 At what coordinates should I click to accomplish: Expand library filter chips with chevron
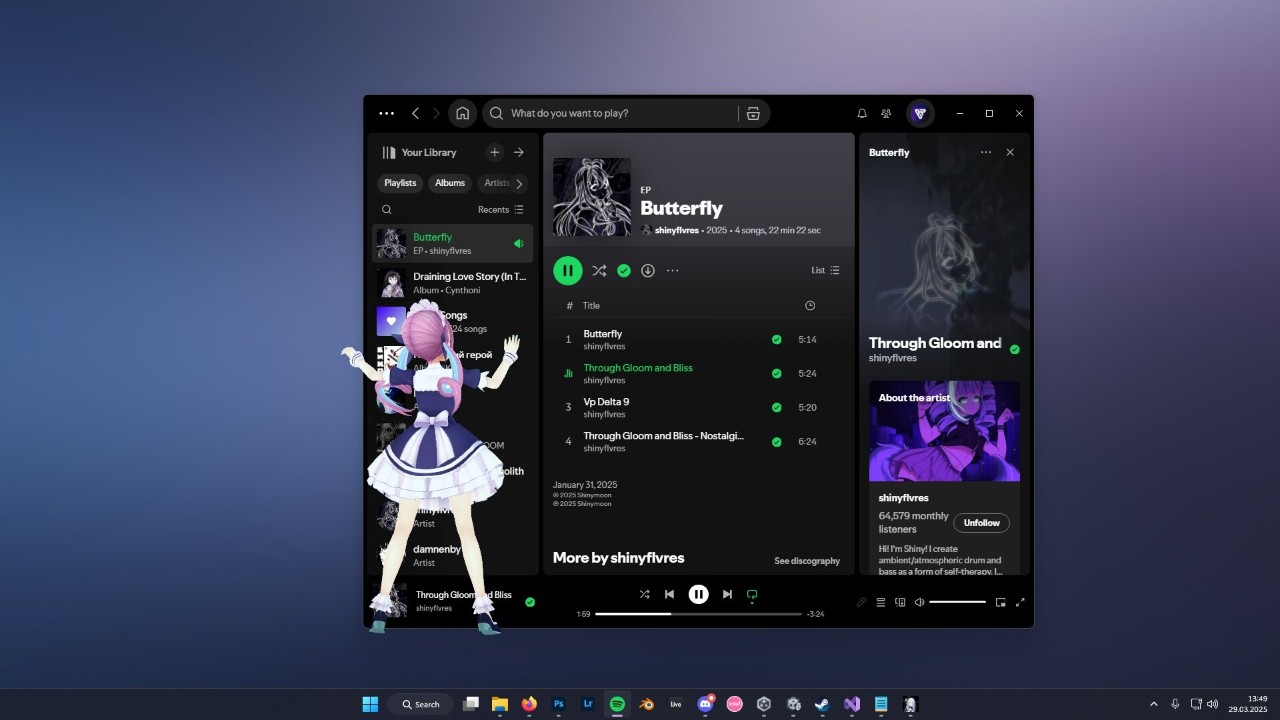[519, 183]
